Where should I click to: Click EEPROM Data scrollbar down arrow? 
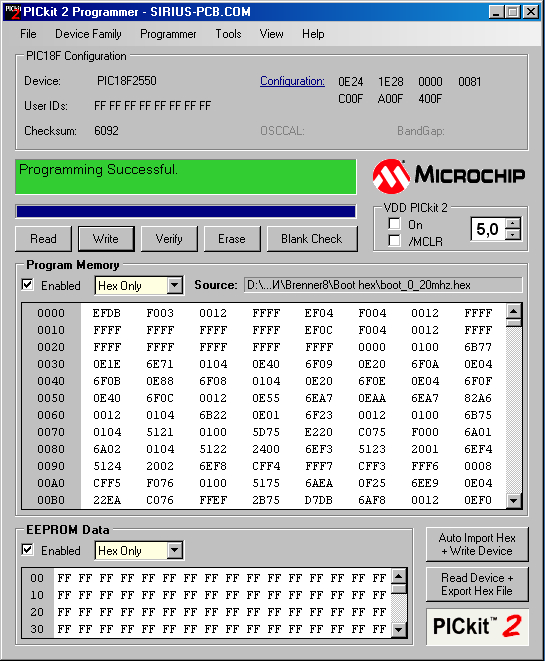(399, 629)
